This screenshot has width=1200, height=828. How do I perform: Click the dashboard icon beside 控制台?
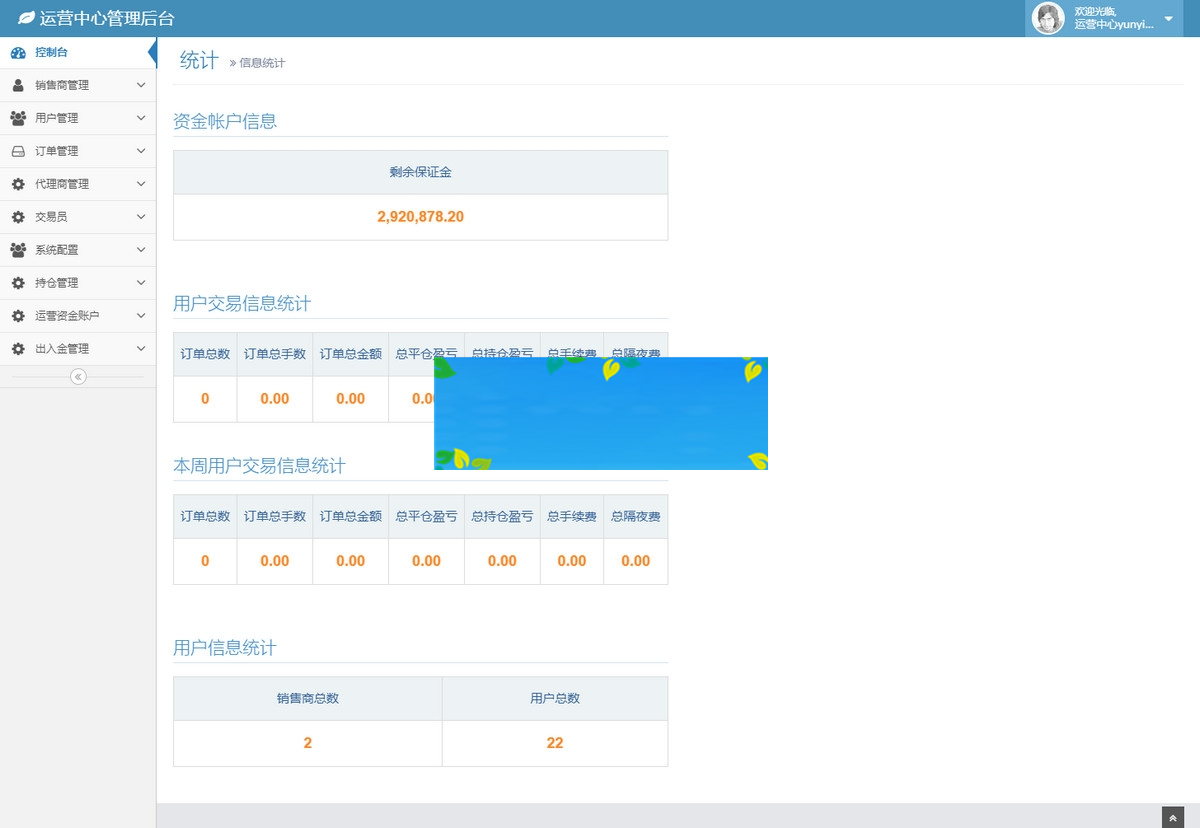[19, 51]
